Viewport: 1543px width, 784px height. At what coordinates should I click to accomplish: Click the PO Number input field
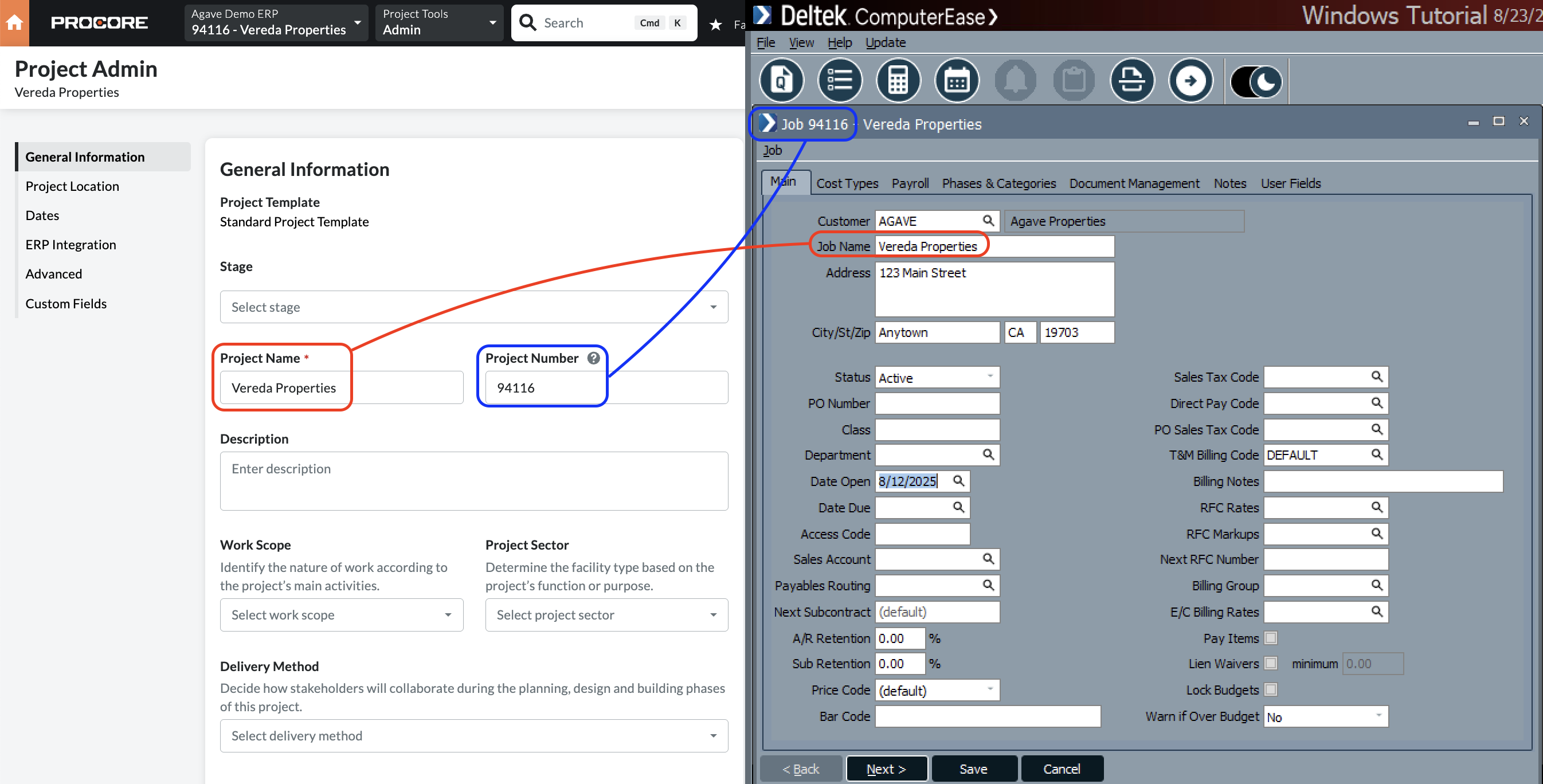coord(937,403)
